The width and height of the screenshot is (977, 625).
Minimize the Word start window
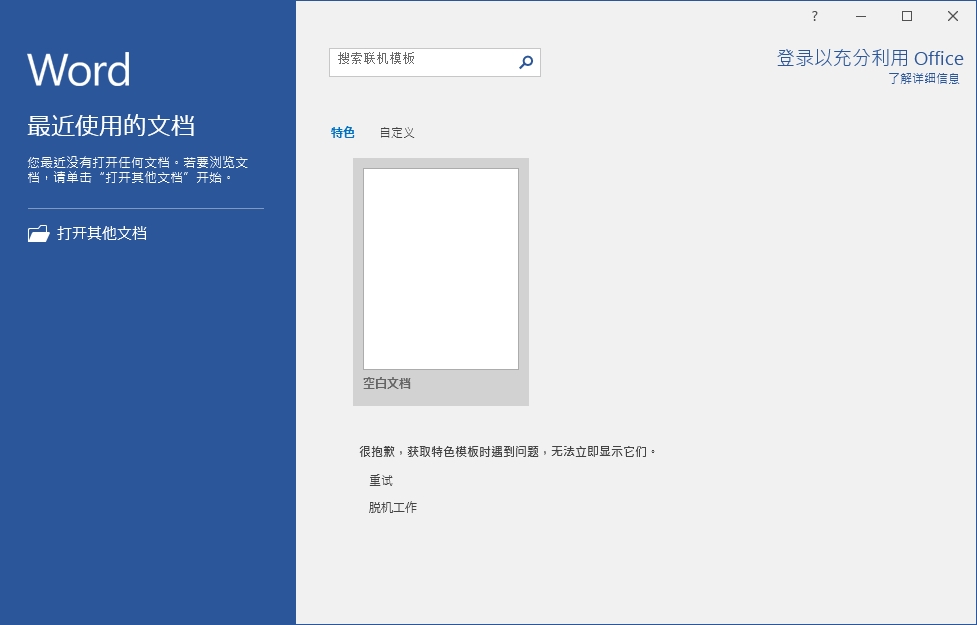tap(861, 16)
